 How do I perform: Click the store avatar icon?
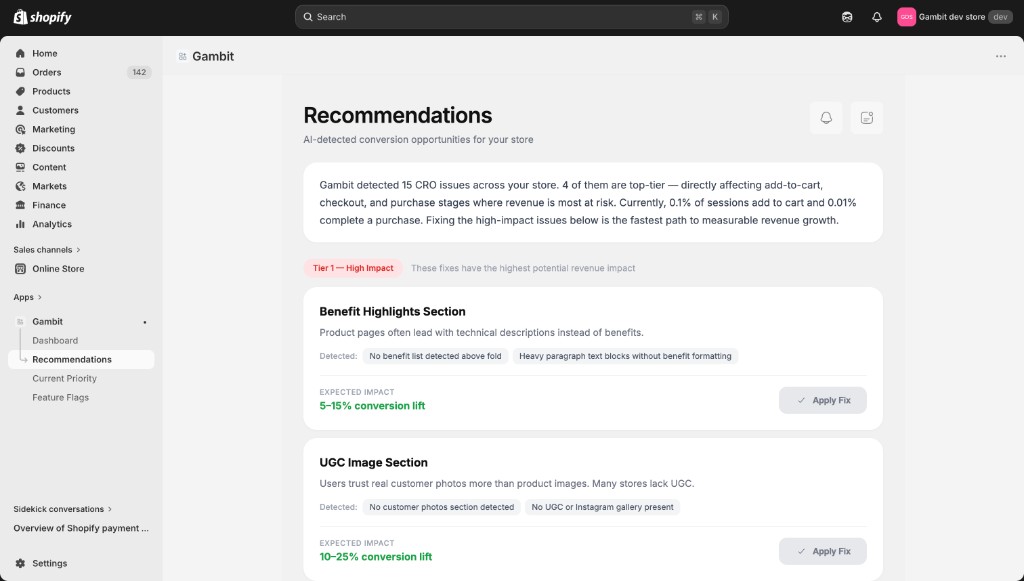click(906, 17)
